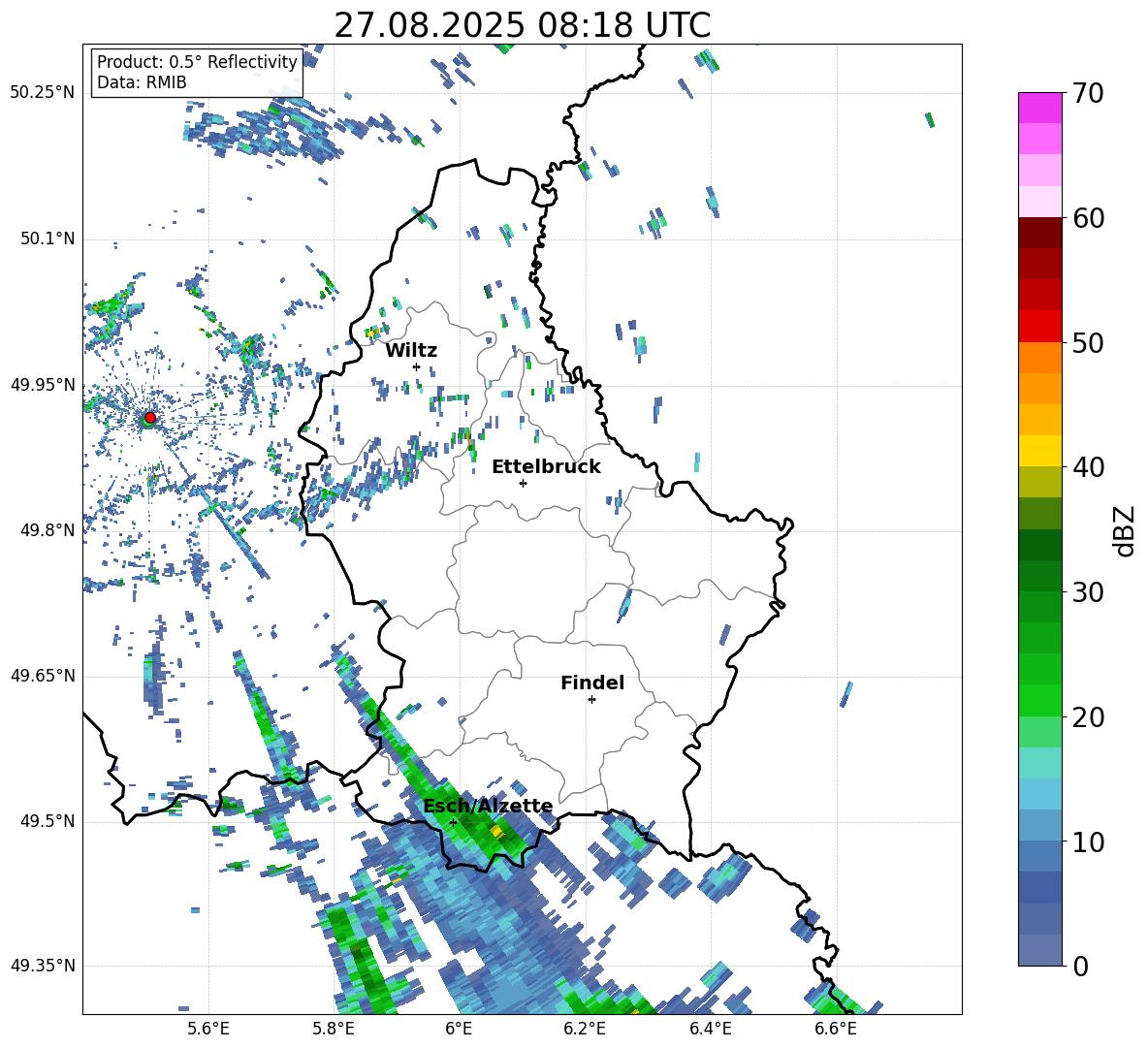
Task: Click the colorbar tick label 50
Action: 1088,343
